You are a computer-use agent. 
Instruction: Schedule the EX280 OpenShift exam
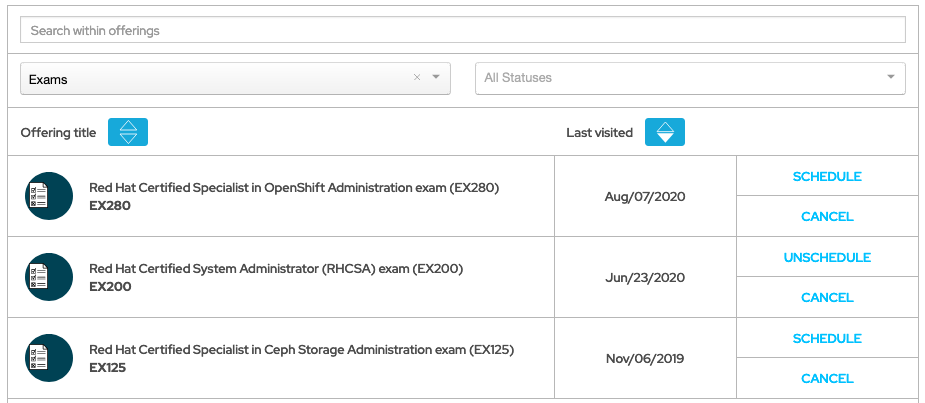point(827,177)
